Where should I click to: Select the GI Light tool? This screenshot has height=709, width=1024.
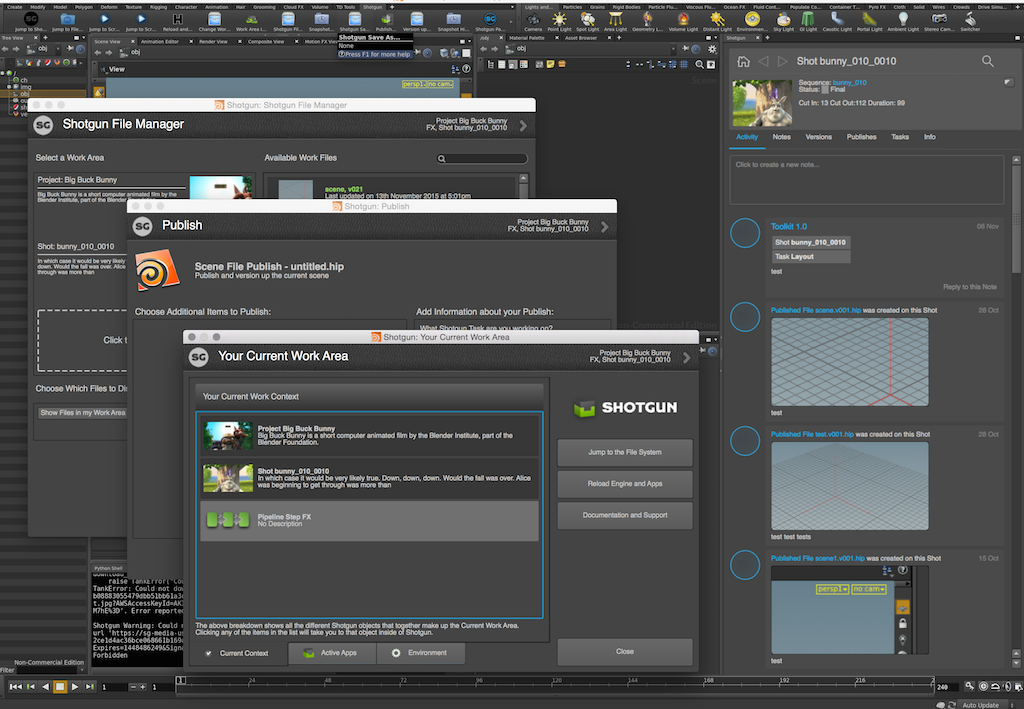point(808,22)
